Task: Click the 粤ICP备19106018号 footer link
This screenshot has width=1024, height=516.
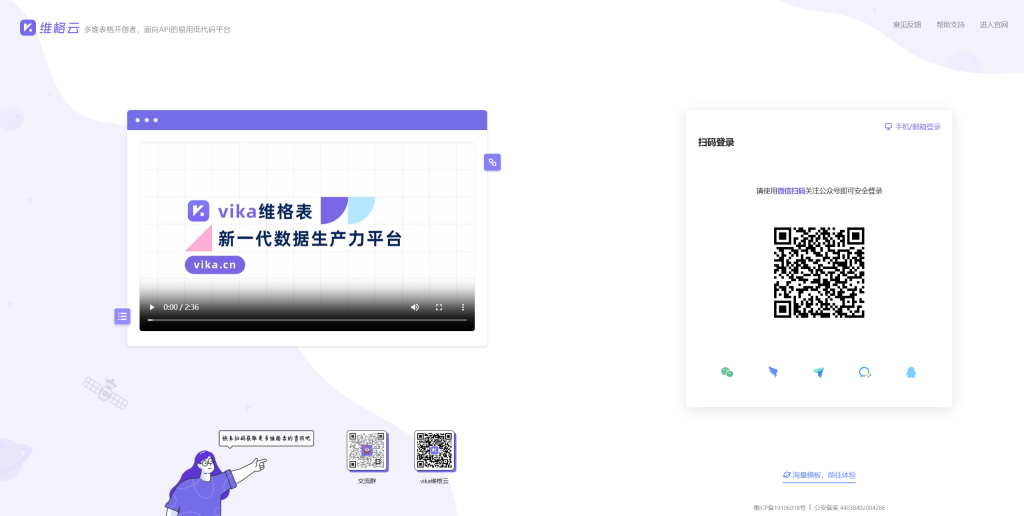Action: (779, 508)
